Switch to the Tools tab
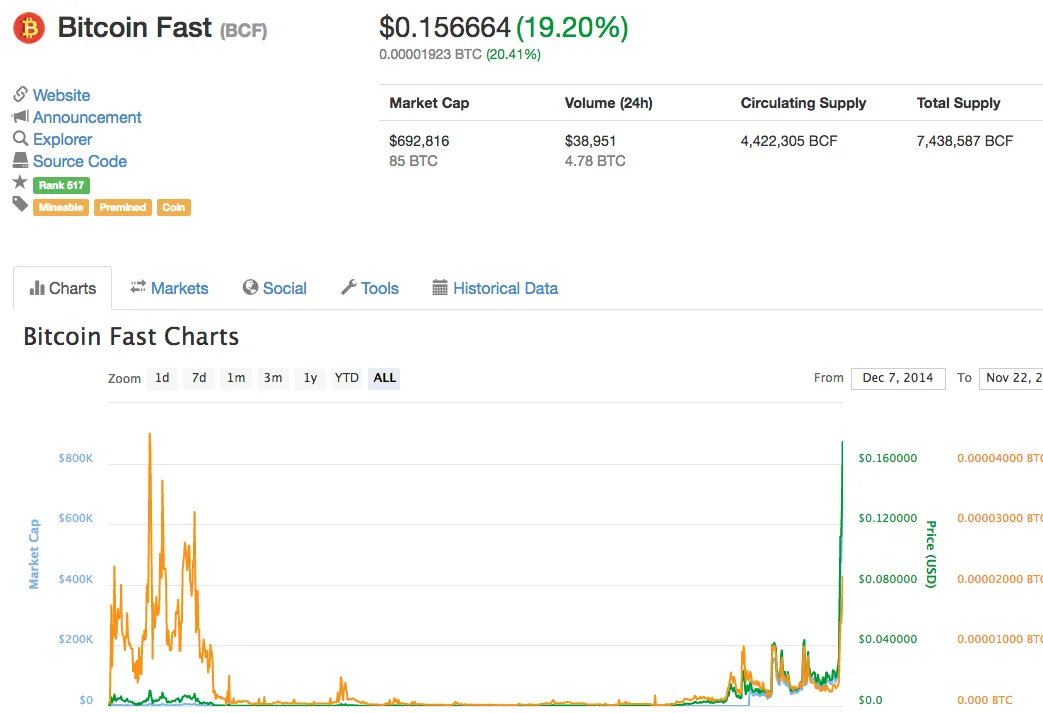Image resolution: width=1043 pixels, height=713 pixels. pyautogui.click(x=370, y=288)
